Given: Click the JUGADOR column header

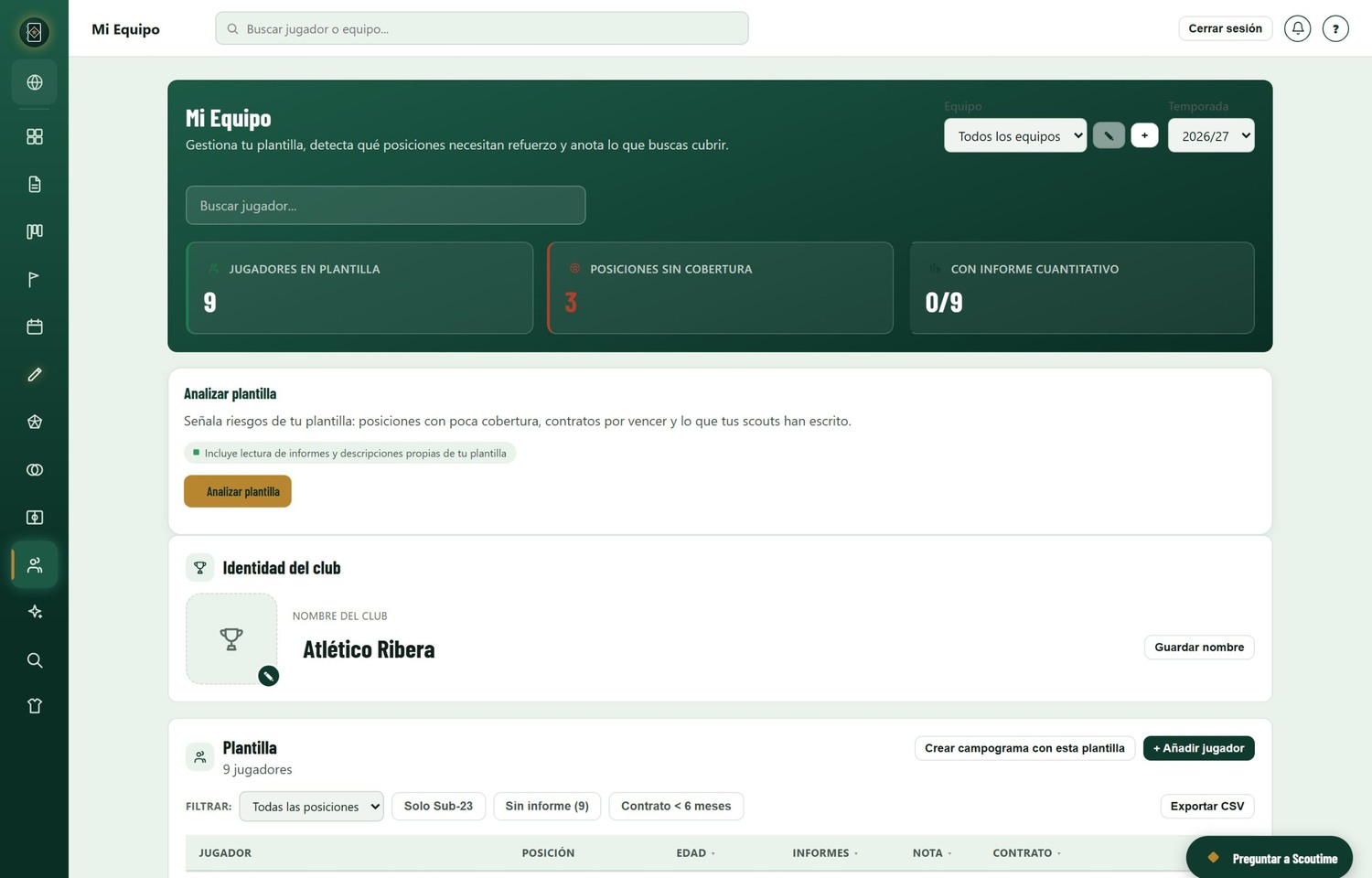Looking at the screenshot, I should tap(225, 852).
